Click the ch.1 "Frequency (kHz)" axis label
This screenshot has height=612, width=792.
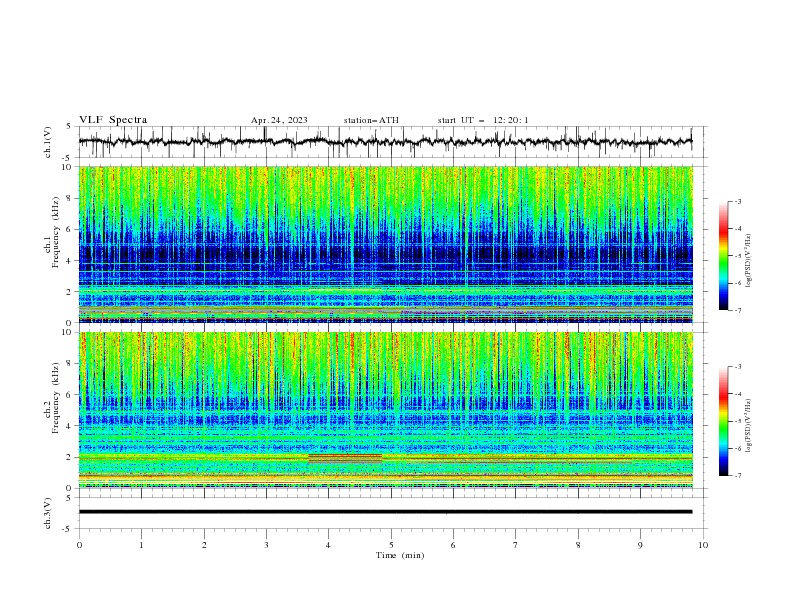55,232
